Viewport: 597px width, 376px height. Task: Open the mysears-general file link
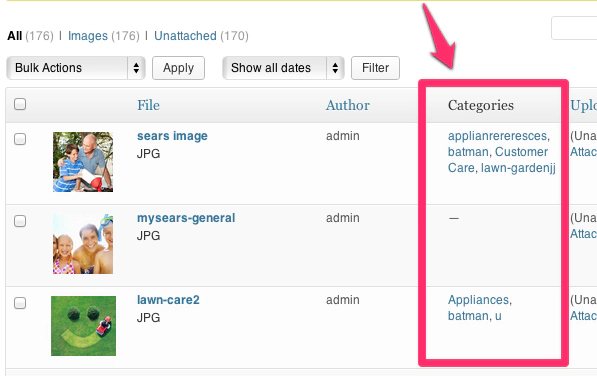(x=186, y=218)
